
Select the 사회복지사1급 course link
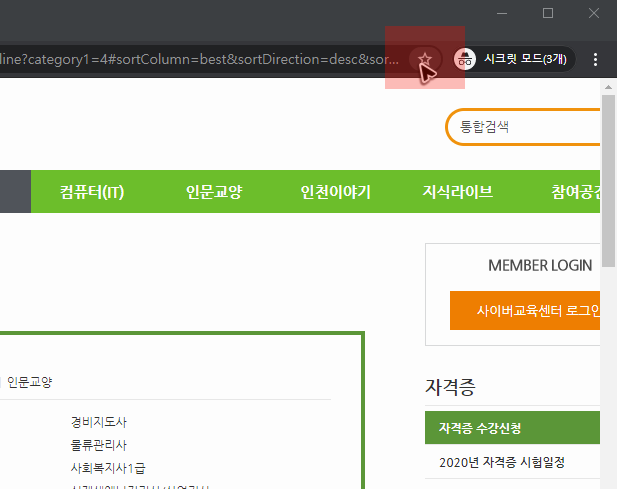click(x=108, y=468)
